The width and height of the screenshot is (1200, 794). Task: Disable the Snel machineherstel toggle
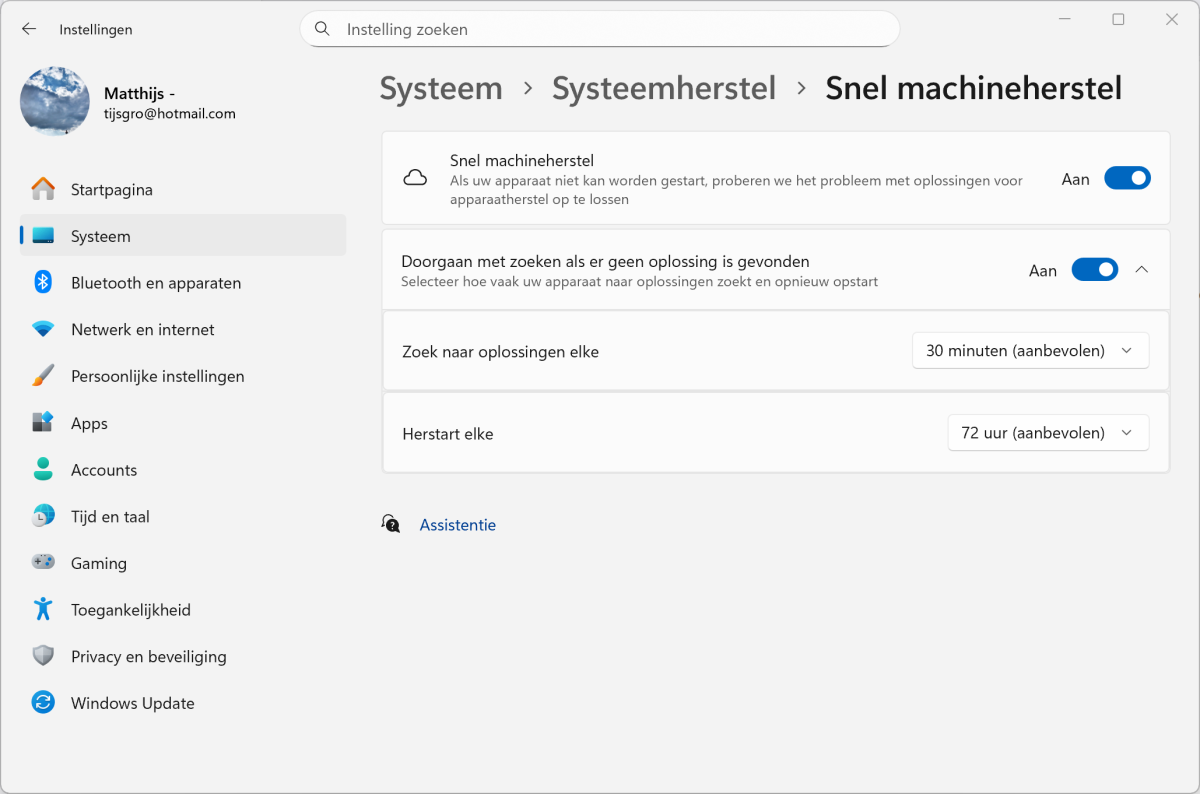pyautogui.click(x=1127, y=179)
